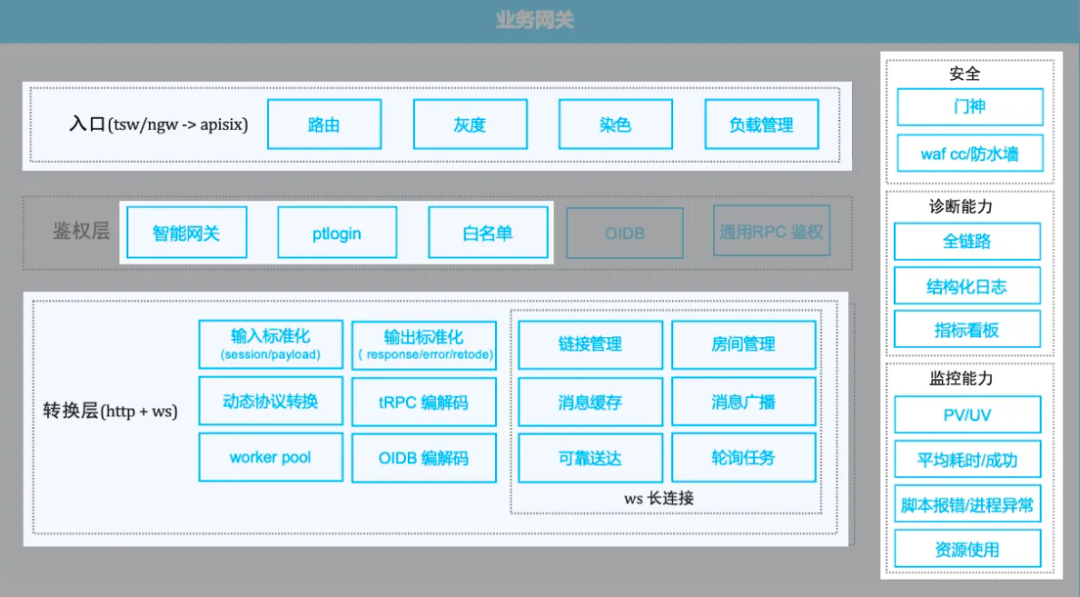Click the 染色 box

pyautogui.click(x=615, y=124)
